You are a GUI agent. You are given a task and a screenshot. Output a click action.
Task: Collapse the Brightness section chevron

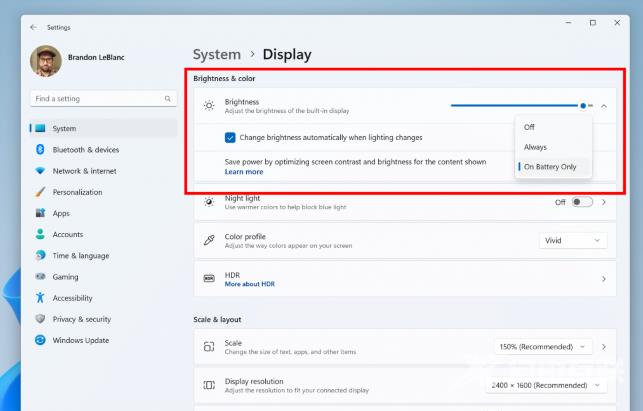pos(604,106)
